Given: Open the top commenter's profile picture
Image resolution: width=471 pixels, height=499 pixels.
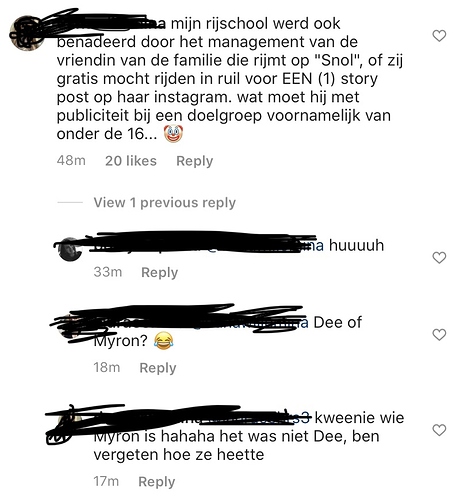Looking at the screenshot, I should 26,34.
